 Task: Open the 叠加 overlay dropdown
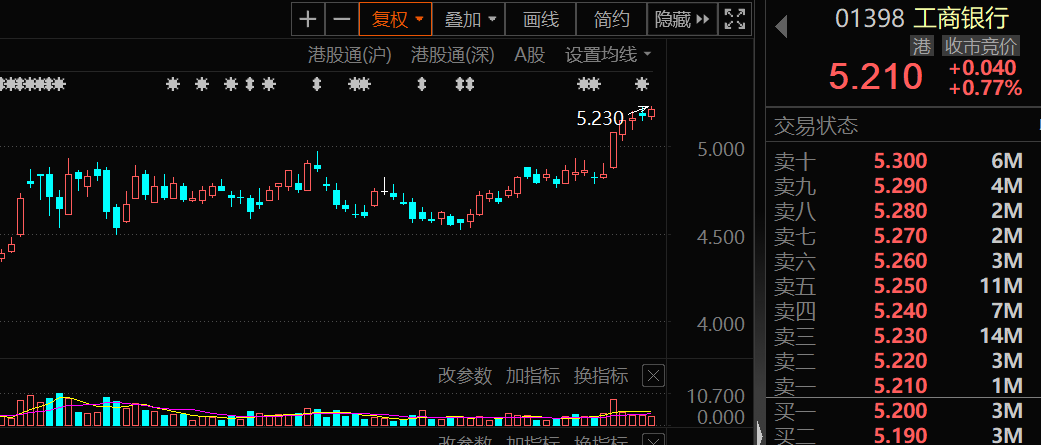tap(469, 18)
